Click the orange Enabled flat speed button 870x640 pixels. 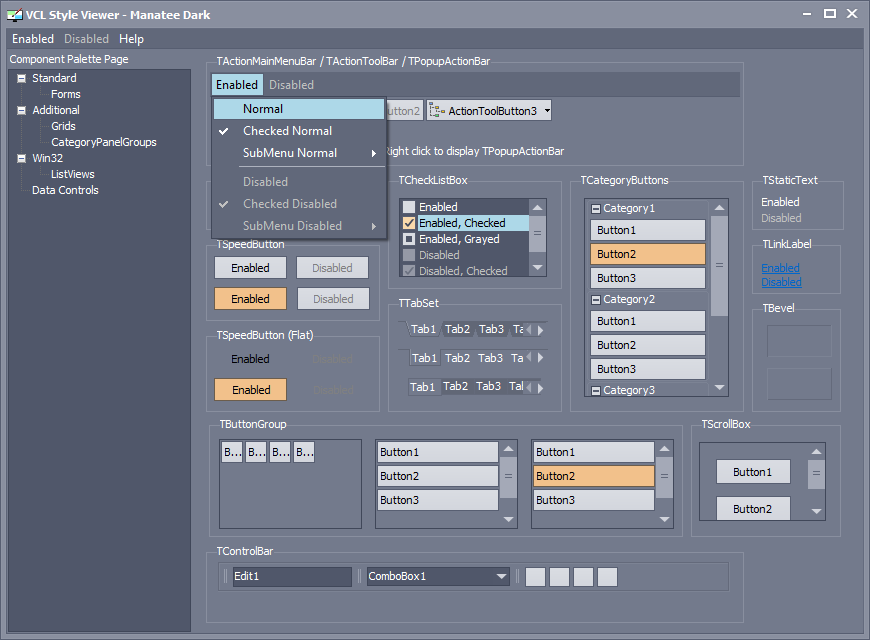[250, 390]
